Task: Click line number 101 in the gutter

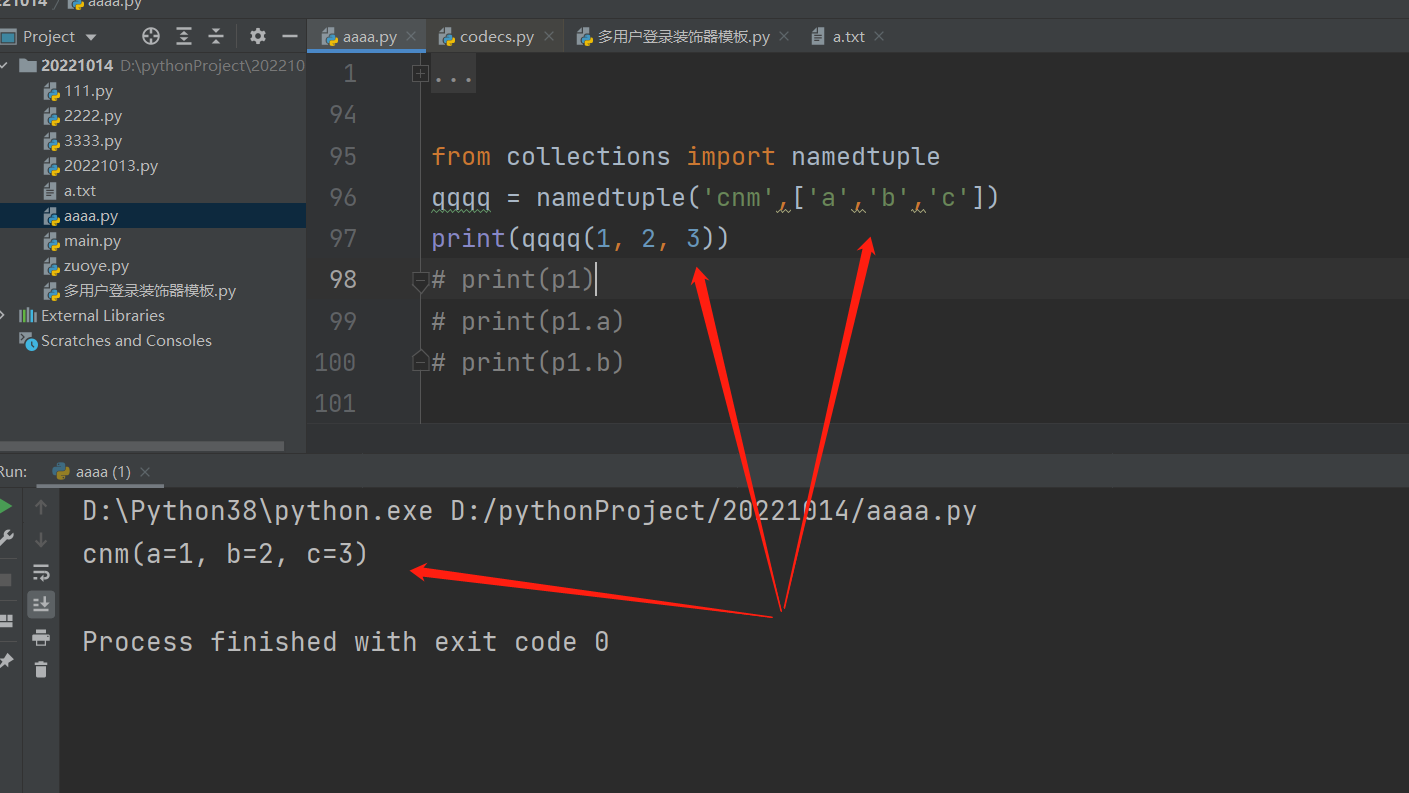Action: 335,403
